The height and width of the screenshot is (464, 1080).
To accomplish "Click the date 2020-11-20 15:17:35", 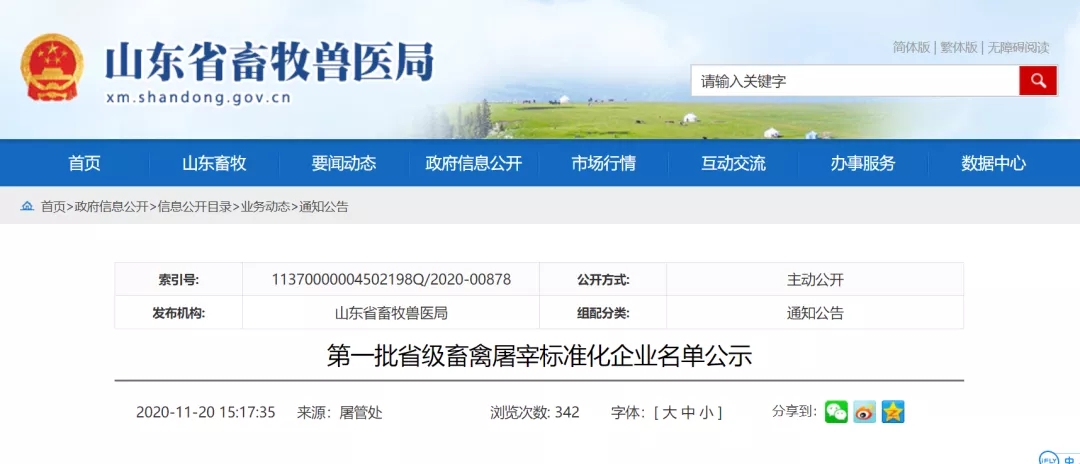I will pos(205,412).
